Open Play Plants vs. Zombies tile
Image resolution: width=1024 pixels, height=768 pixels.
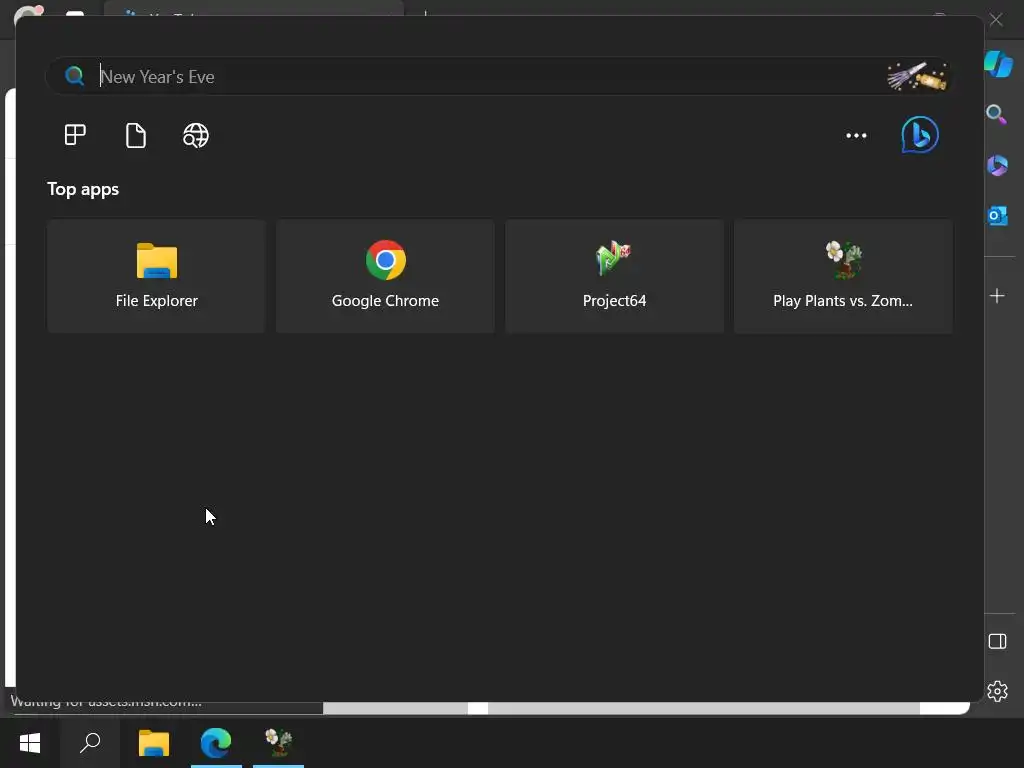[843, 276]
